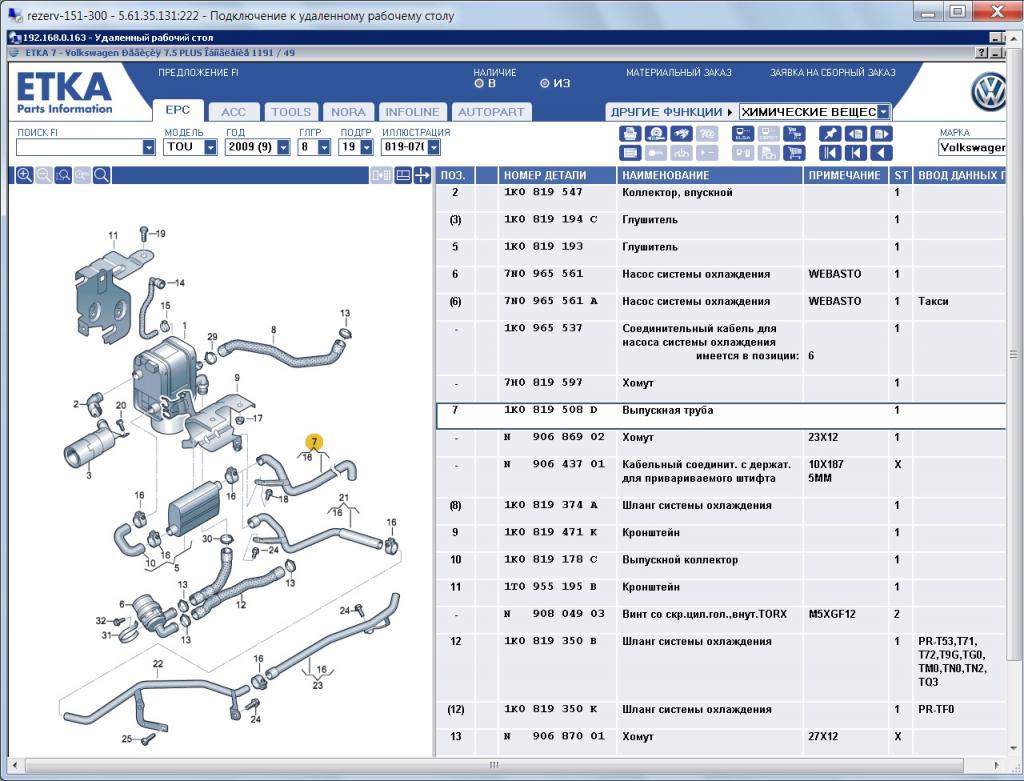Click the splitter arrow icon above the illustration
Image resolution: width=1024 pixels, height=781 pixels.
click(422, 175)
